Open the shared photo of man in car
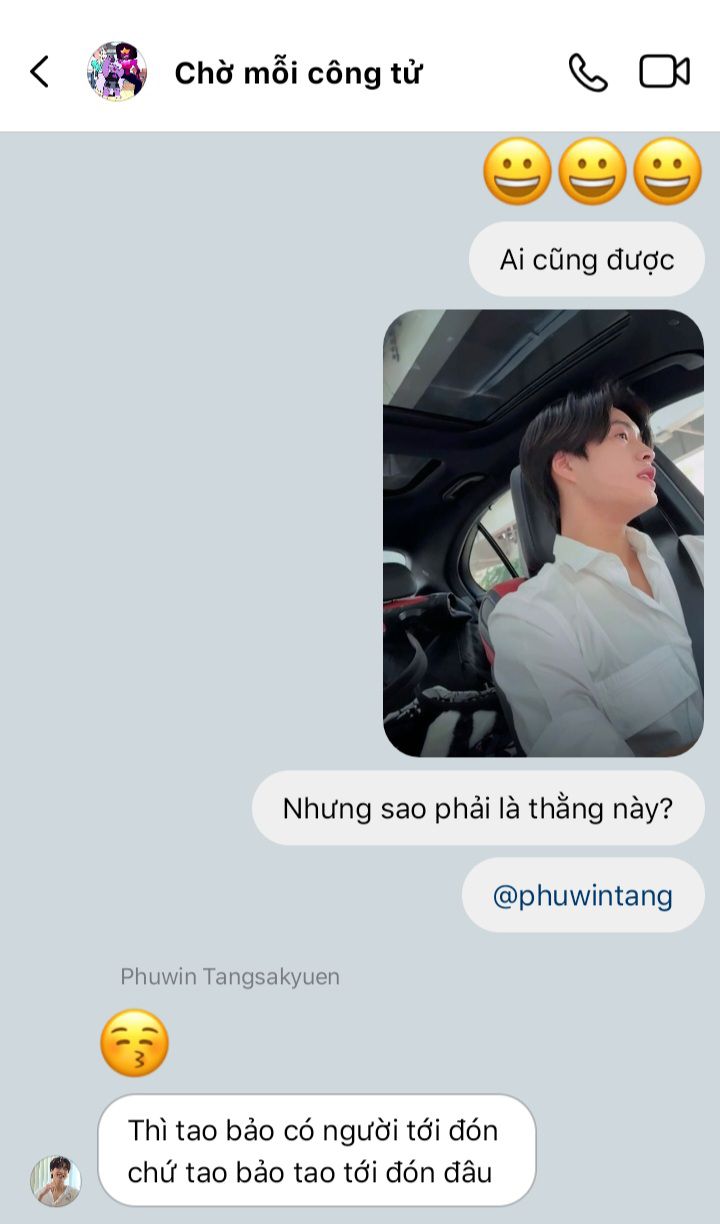 (543, 533)
